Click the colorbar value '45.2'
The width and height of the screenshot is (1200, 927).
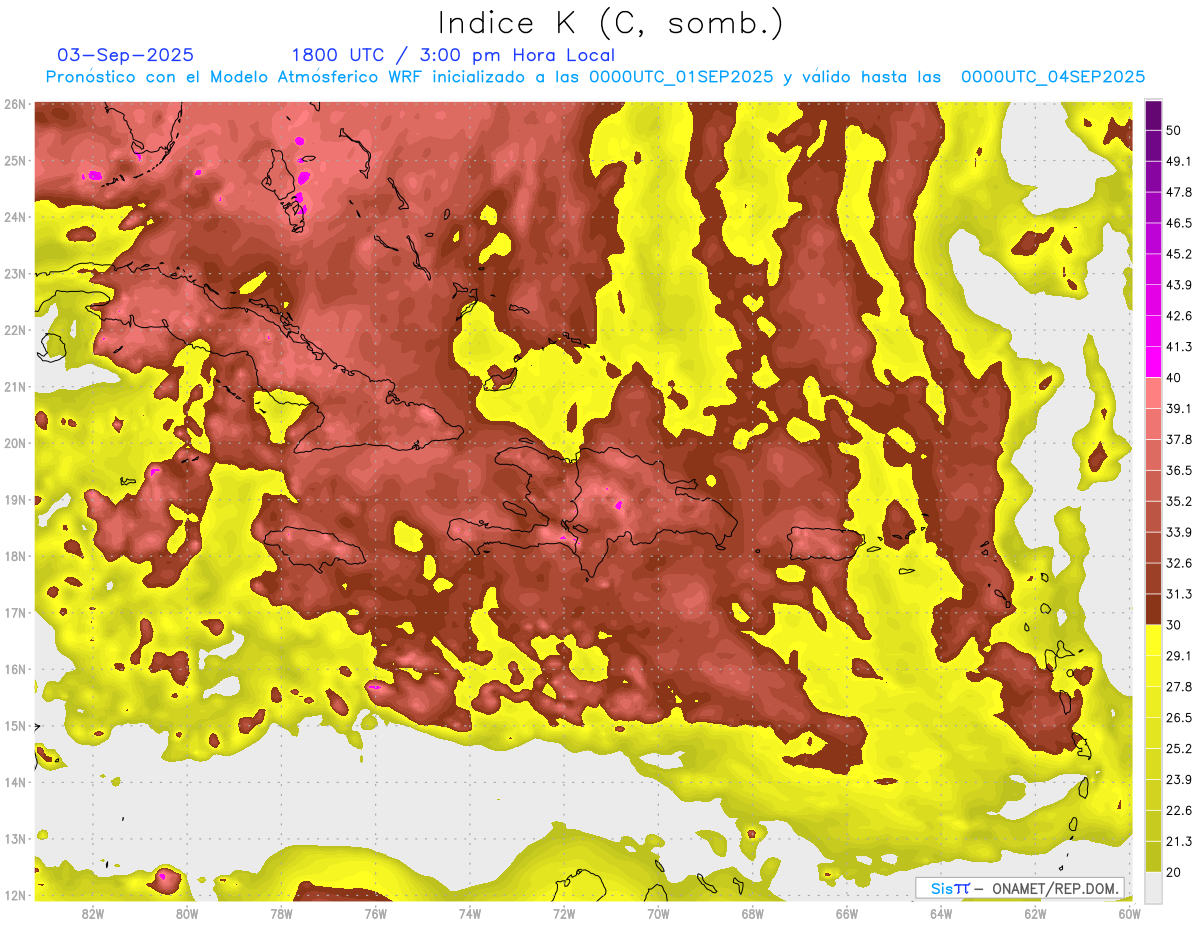(1179, 254)
